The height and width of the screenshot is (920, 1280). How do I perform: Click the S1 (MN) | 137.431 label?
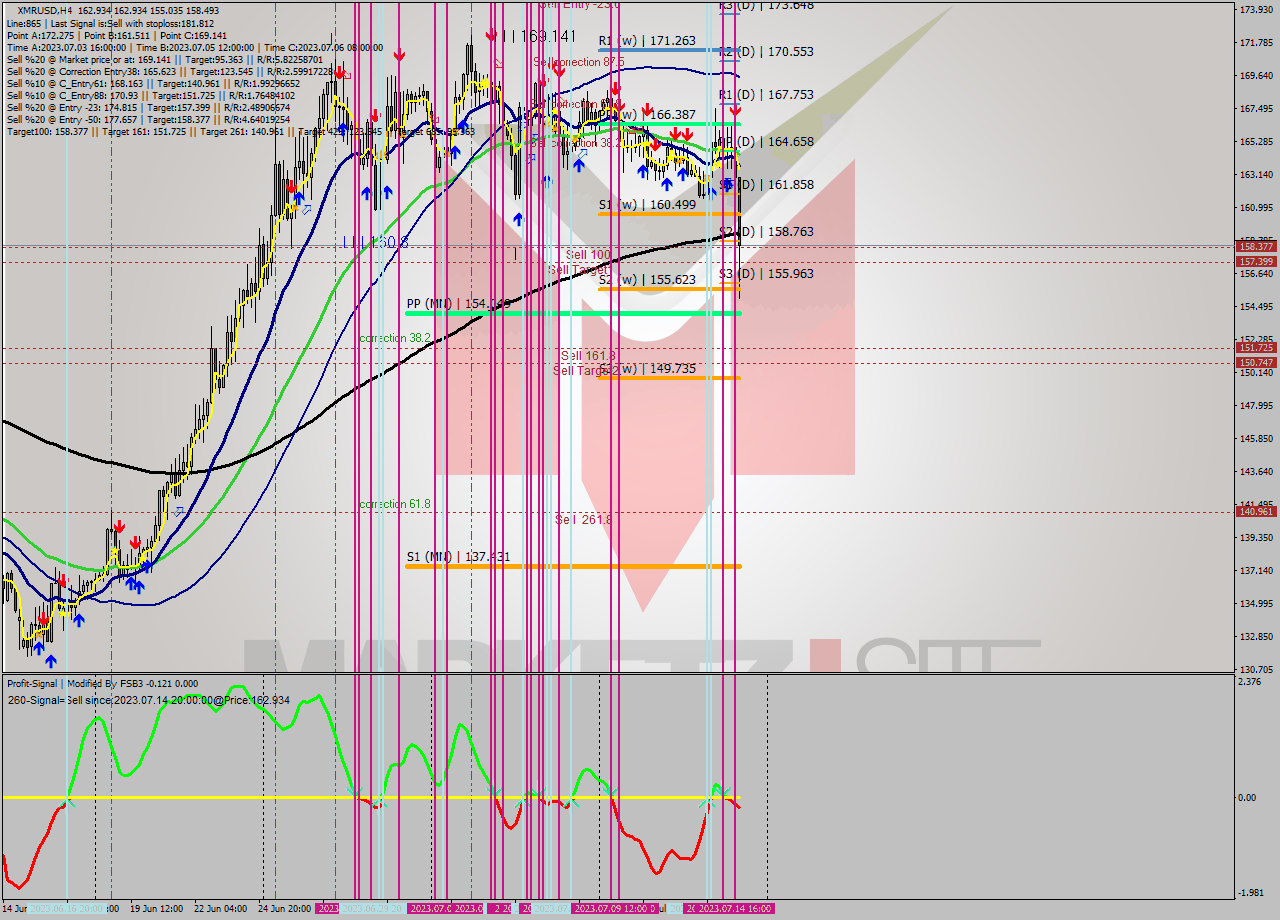(458, 557)
